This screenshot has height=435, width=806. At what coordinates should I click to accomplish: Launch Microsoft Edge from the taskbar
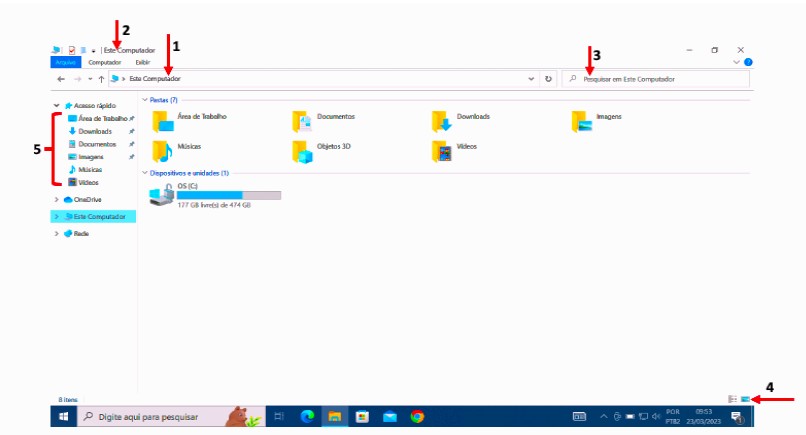(307, 416)
